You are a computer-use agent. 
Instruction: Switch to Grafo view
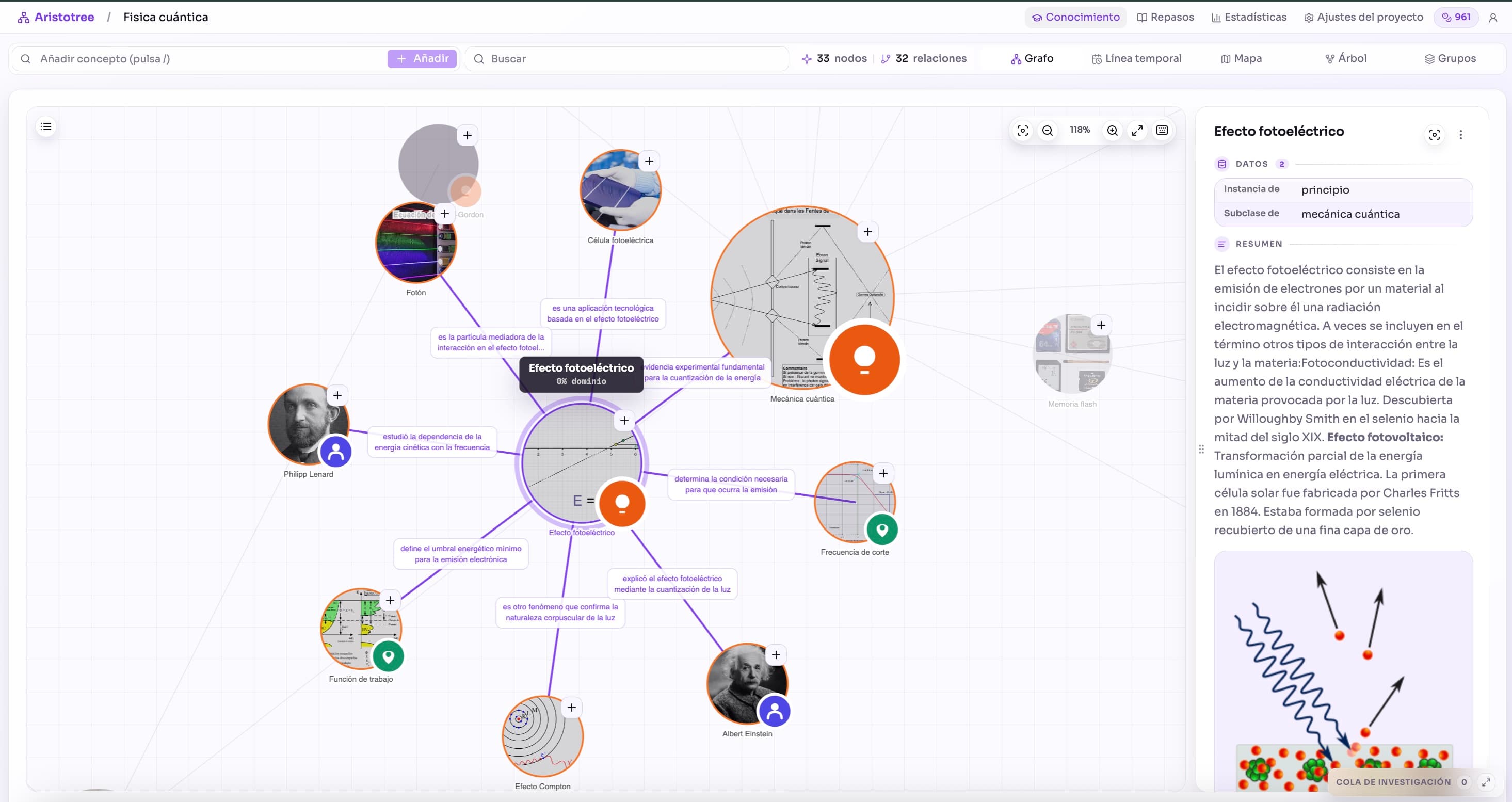pyautogui.click(x=1032, y=59)
